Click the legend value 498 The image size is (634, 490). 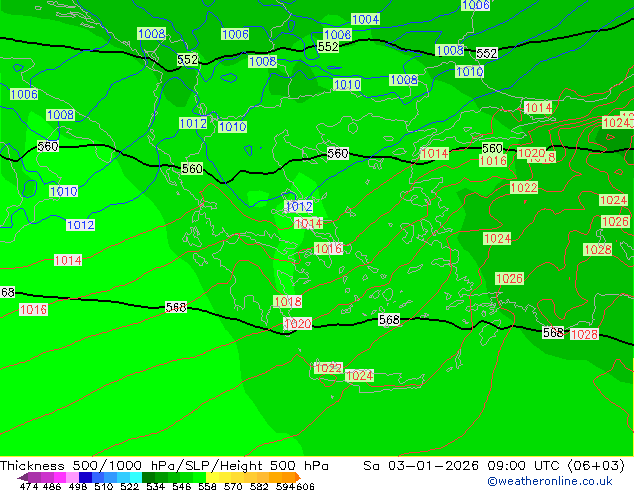coord(78,486)
